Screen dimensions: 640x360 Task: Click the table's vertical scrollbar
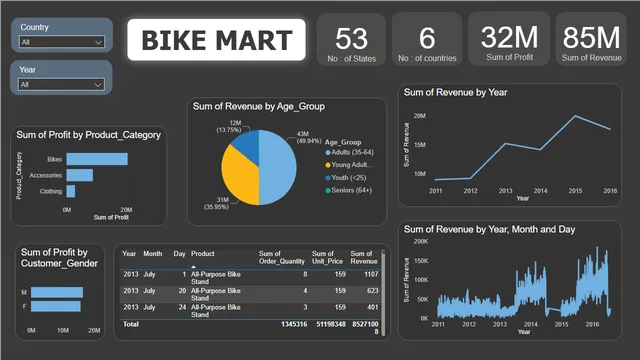(x=383, y=293)
